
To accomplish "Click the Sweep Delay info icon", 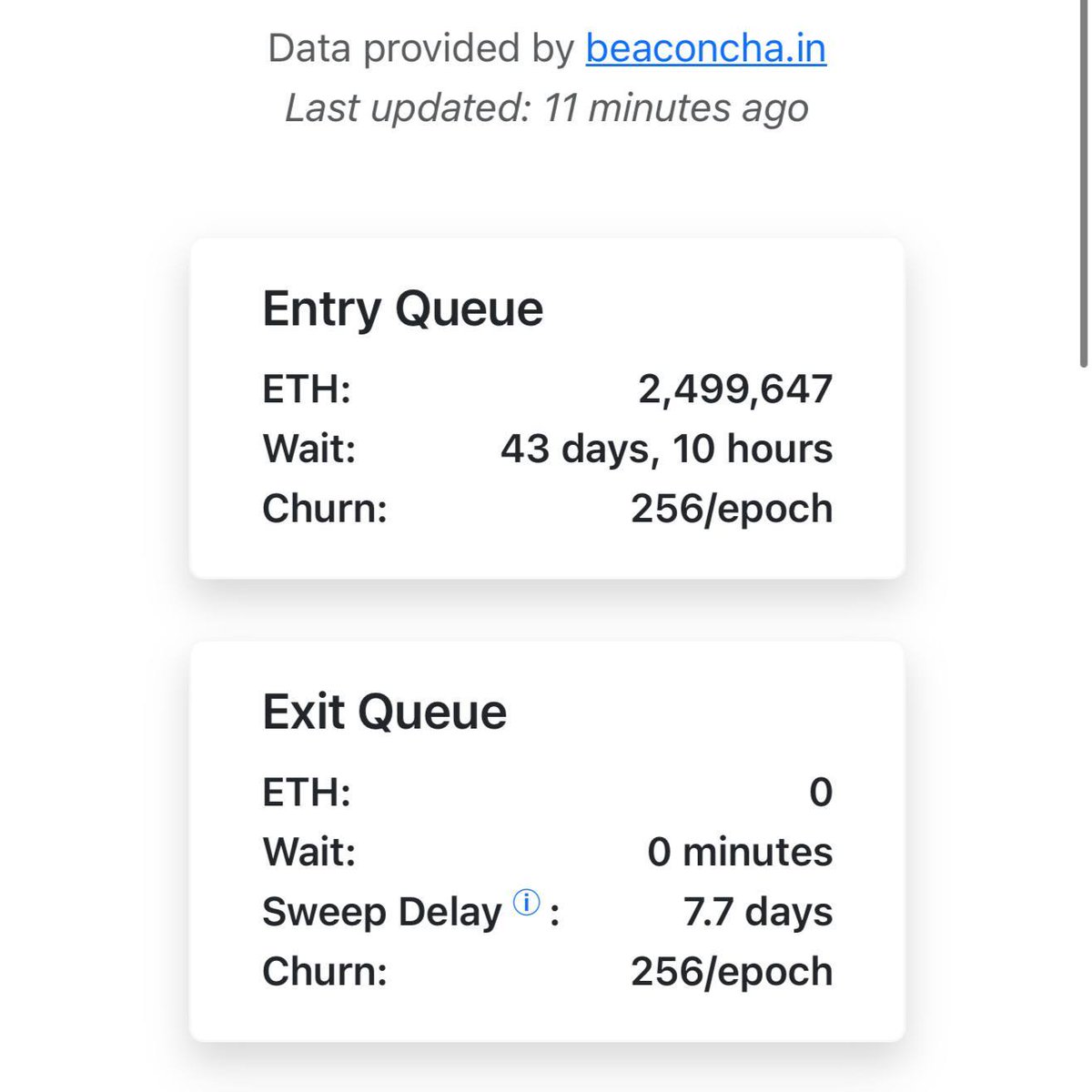I will [x=527, y=903].
